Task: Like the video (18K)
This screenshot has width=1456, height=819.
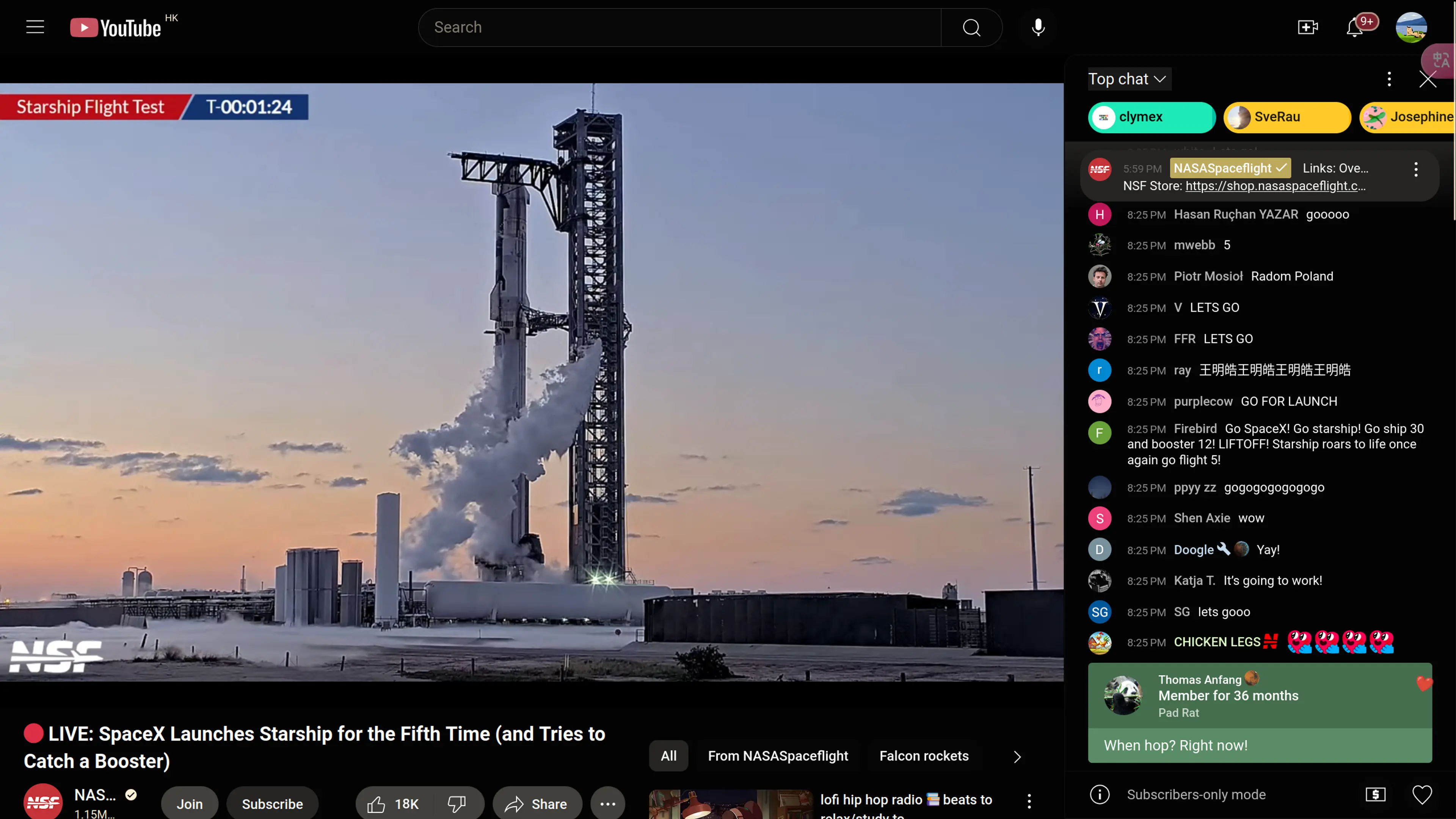Action: 394,804
